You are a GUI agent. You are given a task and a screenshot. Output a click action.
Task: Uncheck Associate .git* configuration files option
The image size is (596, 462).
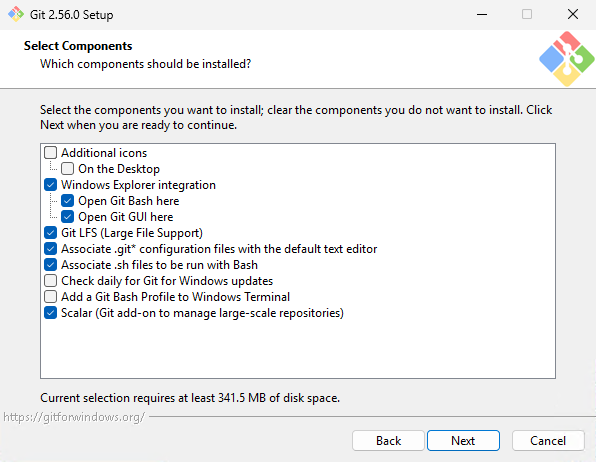[51, 248]
